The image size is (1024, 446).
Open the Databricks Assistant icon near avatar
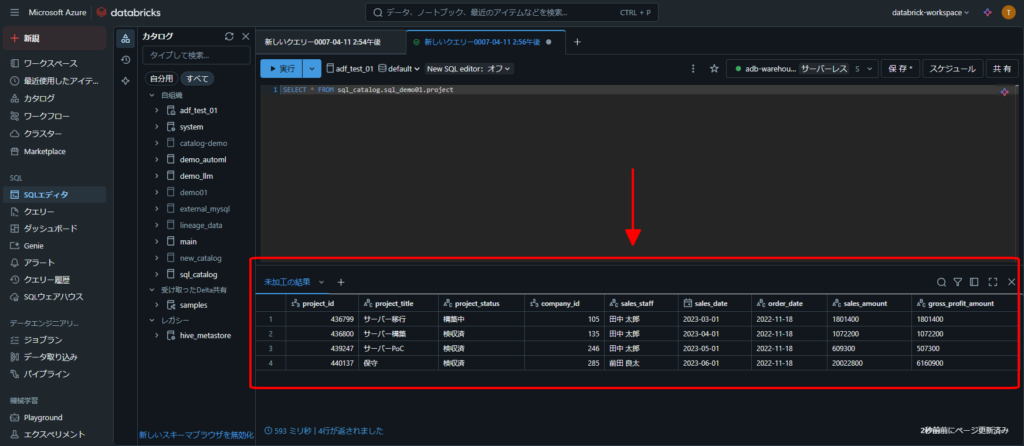coord(988,12)
